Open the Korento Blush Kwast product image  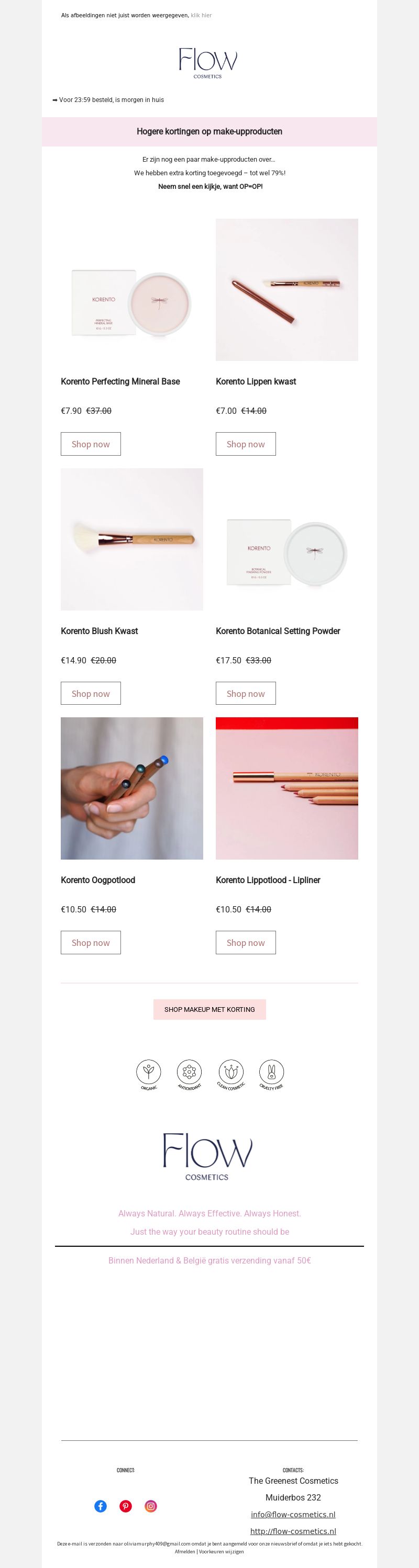point(132,539)
